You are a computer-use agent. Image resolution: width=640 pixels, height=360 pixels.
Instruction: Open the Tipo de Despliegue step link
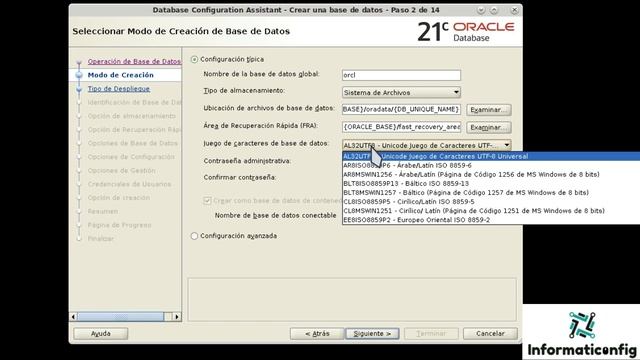[x=119, y=89]
